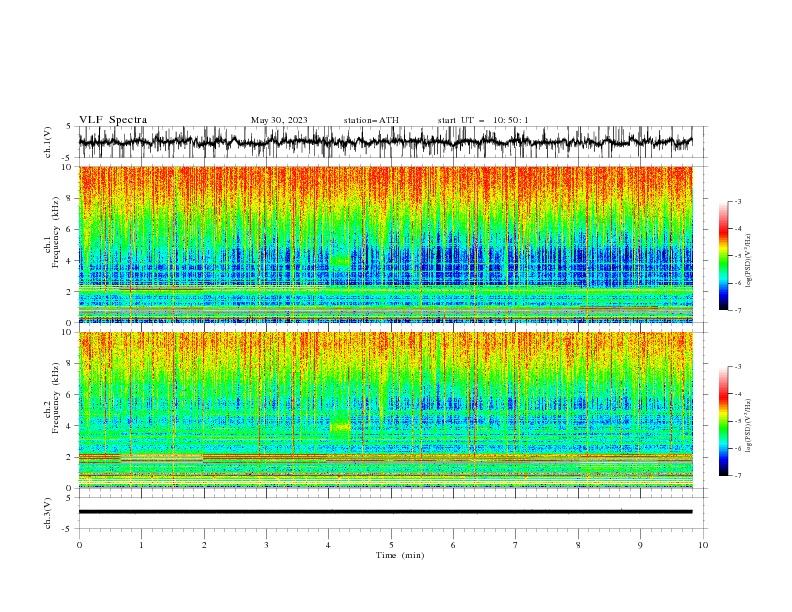Click the time axis tick label "0"
Viewport: 792px width, 612px height.
click(x=79, y=545)
